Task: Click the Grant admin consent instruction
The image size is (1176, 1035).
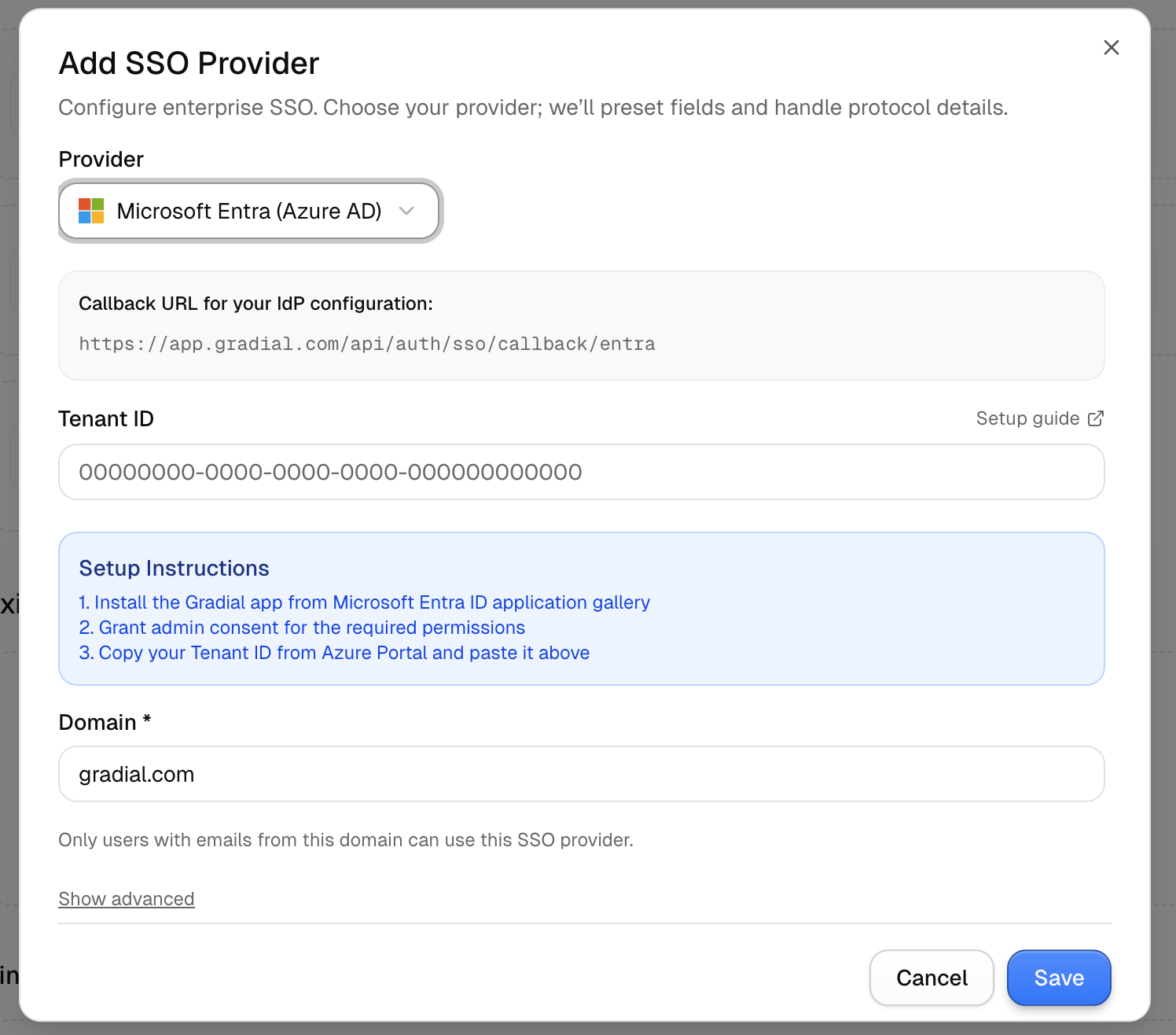Action: pos(303,628)
